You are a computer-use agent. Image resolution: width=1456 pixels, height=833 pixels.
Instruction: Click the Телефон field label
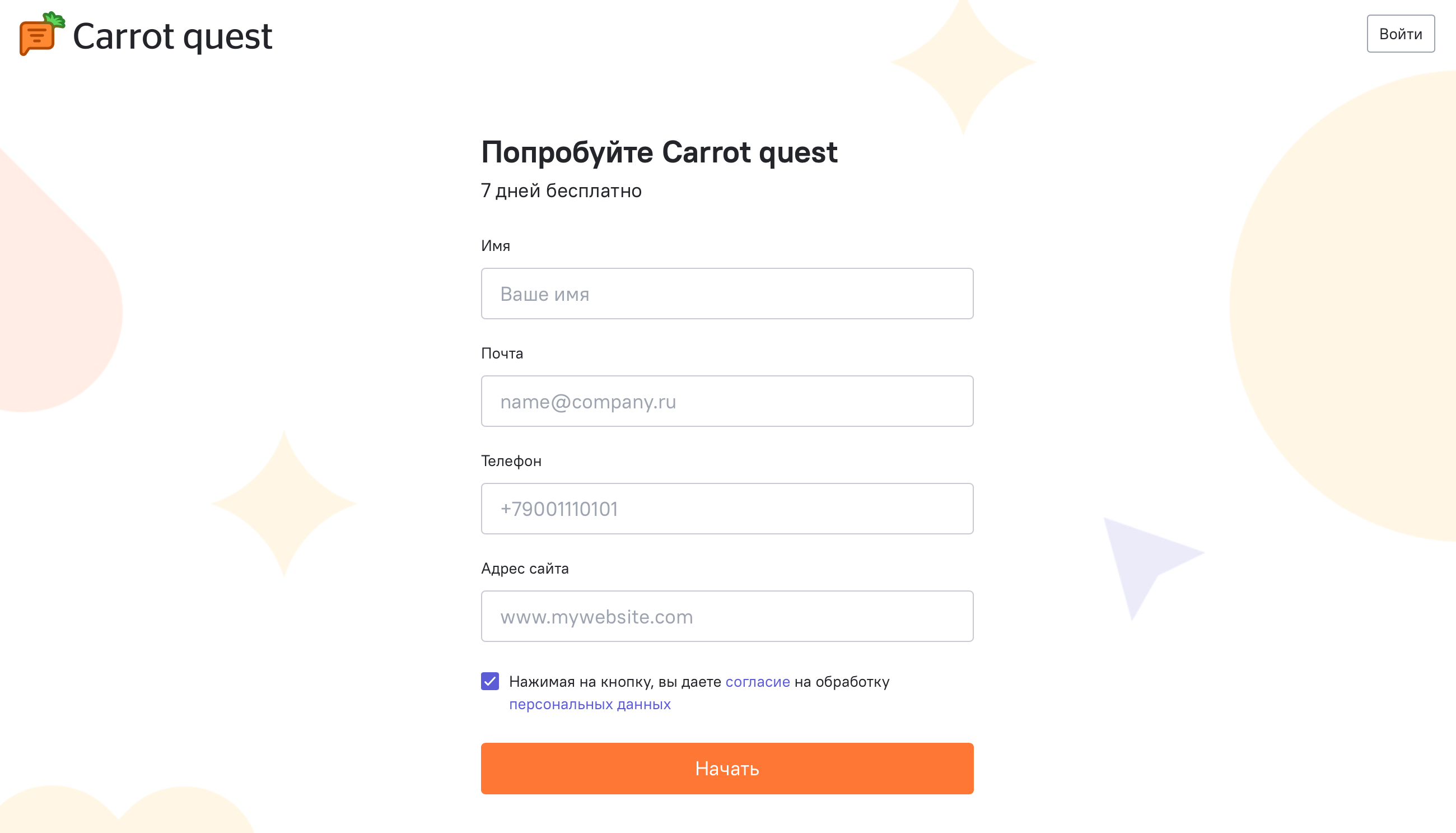[511, 461]
